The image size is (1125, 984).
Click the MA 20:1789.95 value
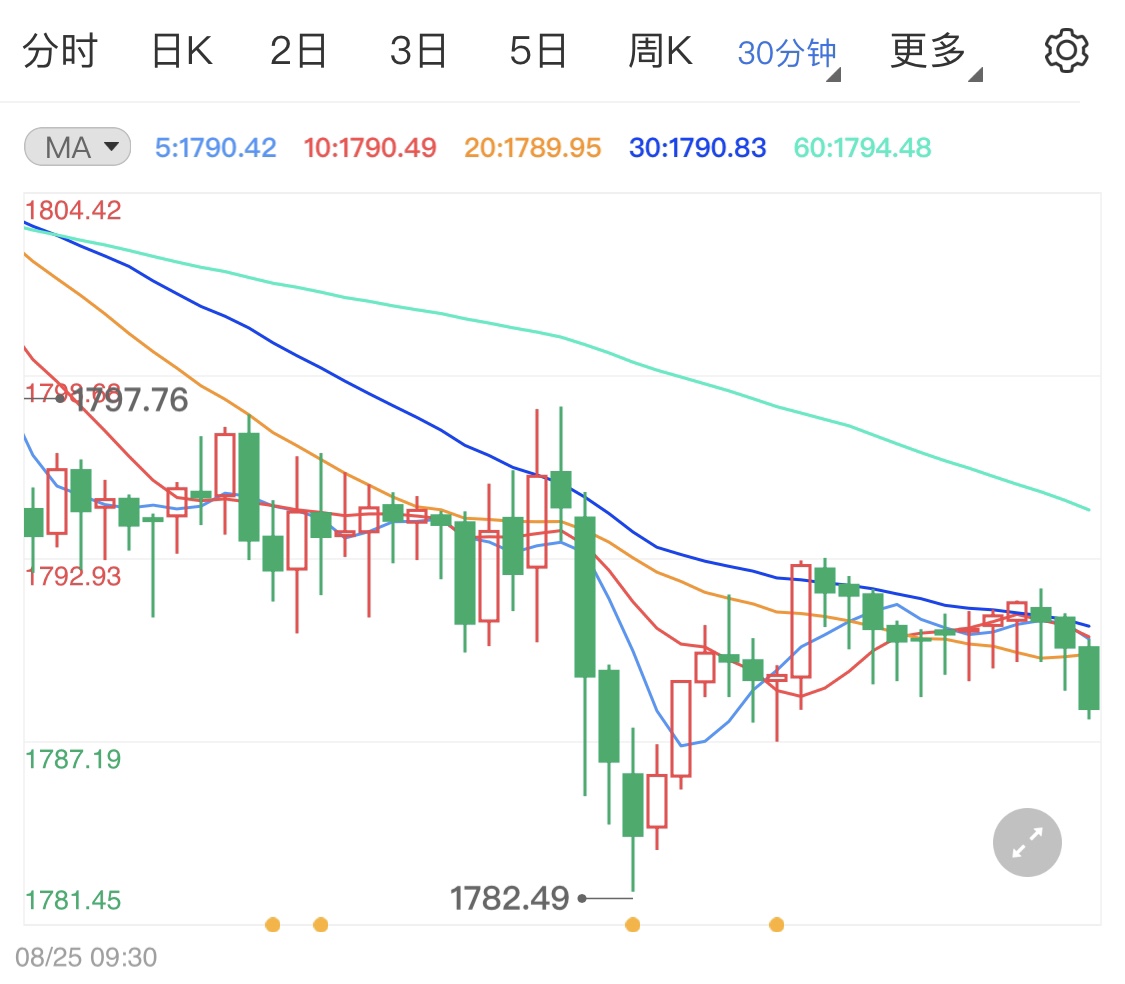pos(532,148)
